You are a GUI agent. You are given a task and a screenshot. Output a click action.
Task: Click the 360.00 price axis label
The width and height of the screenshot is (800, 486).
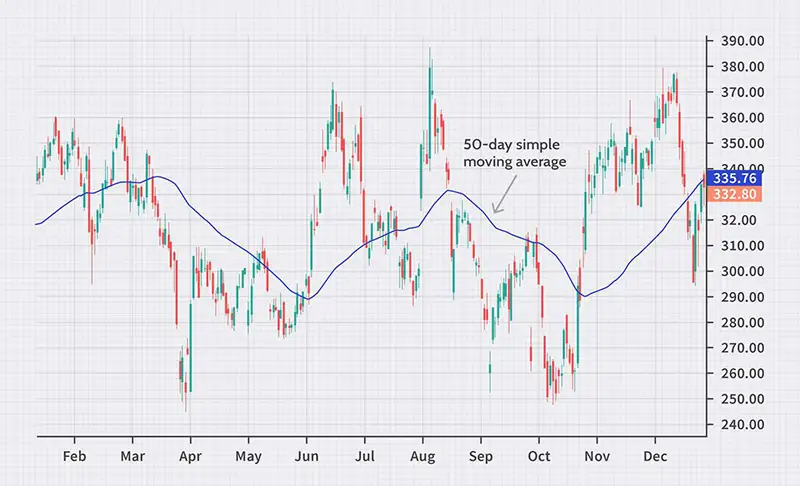[742, 118]
